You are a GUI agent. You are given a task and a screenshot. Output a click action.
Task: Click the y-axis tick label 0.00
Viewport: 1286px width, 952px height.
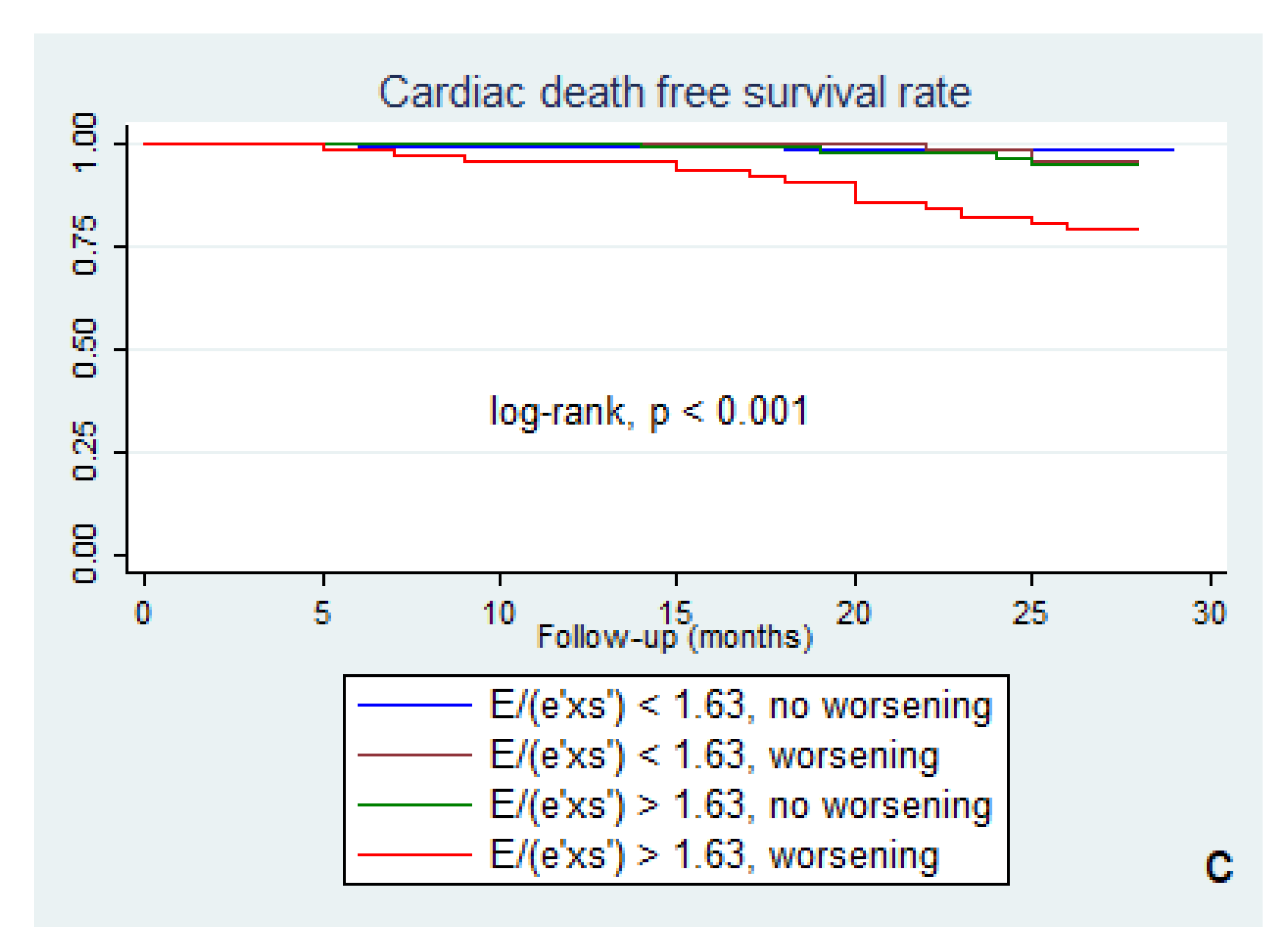click(x=85, y=554)
